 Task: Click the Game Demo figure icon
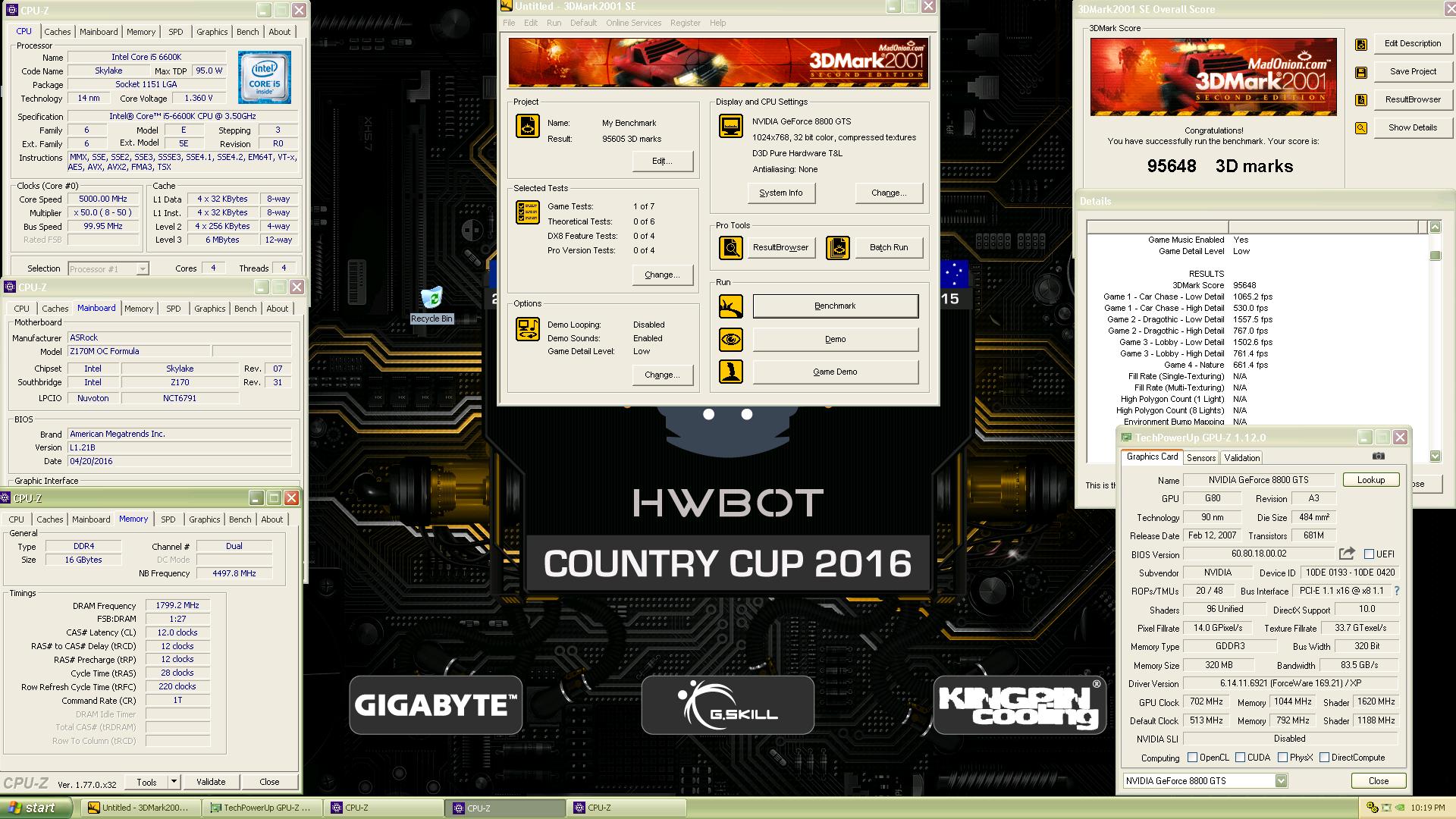tap(731, 372)
